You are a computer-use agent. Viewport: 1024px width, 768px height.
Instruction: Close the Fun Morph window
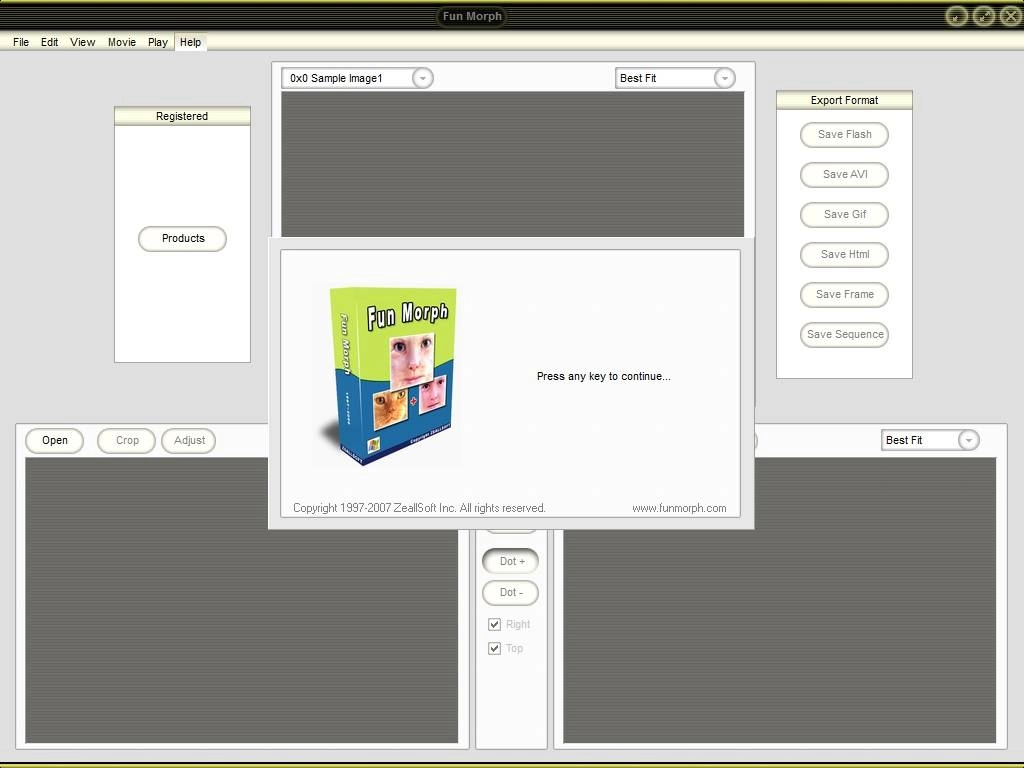click(x=1010, y=16)
